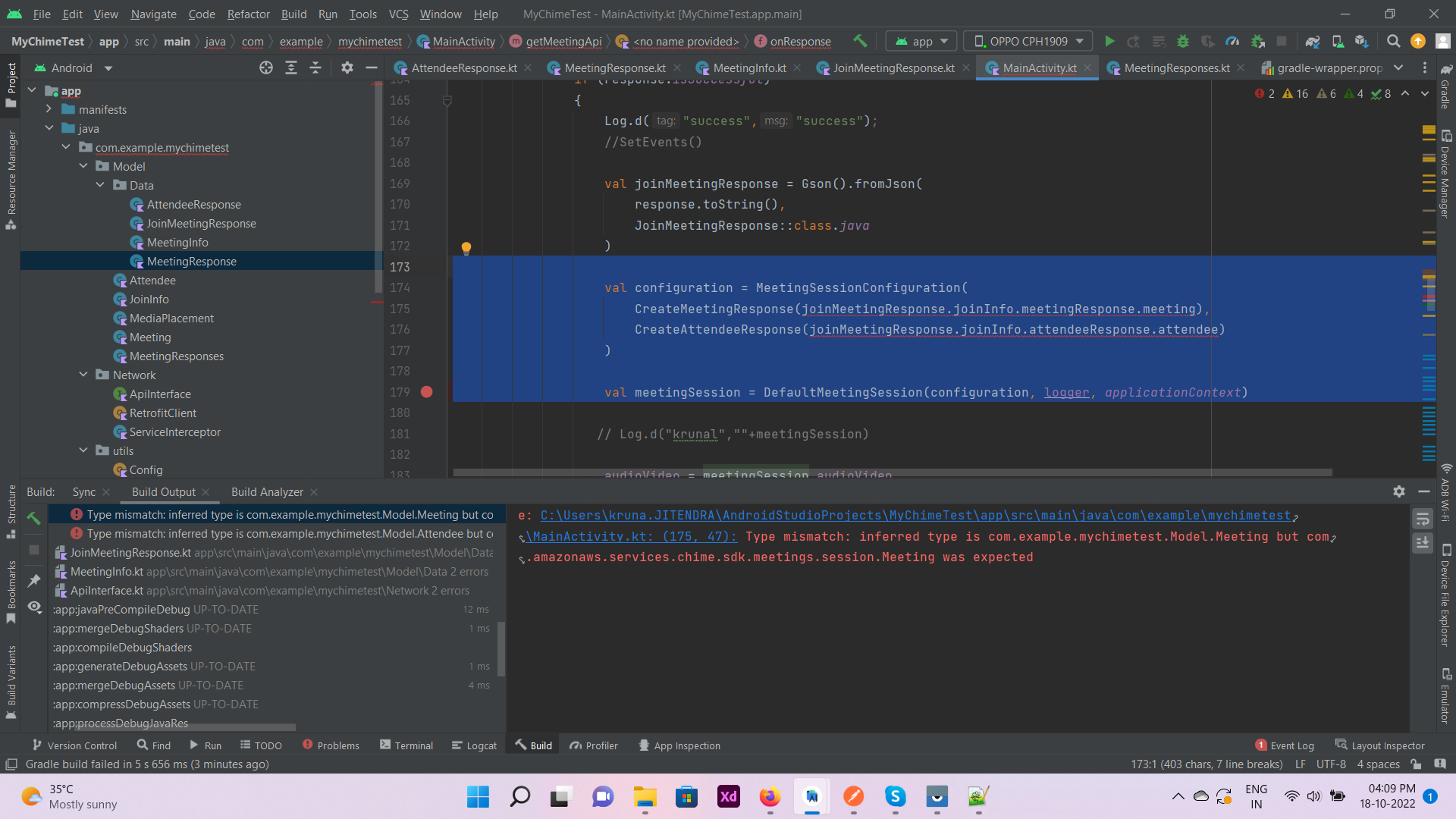The width and height of the screenshot is (1456, 819).
Task: Toggle Select Opened File crosshair in Project panel
Action: pyautogui.click(x=265, y=67)
